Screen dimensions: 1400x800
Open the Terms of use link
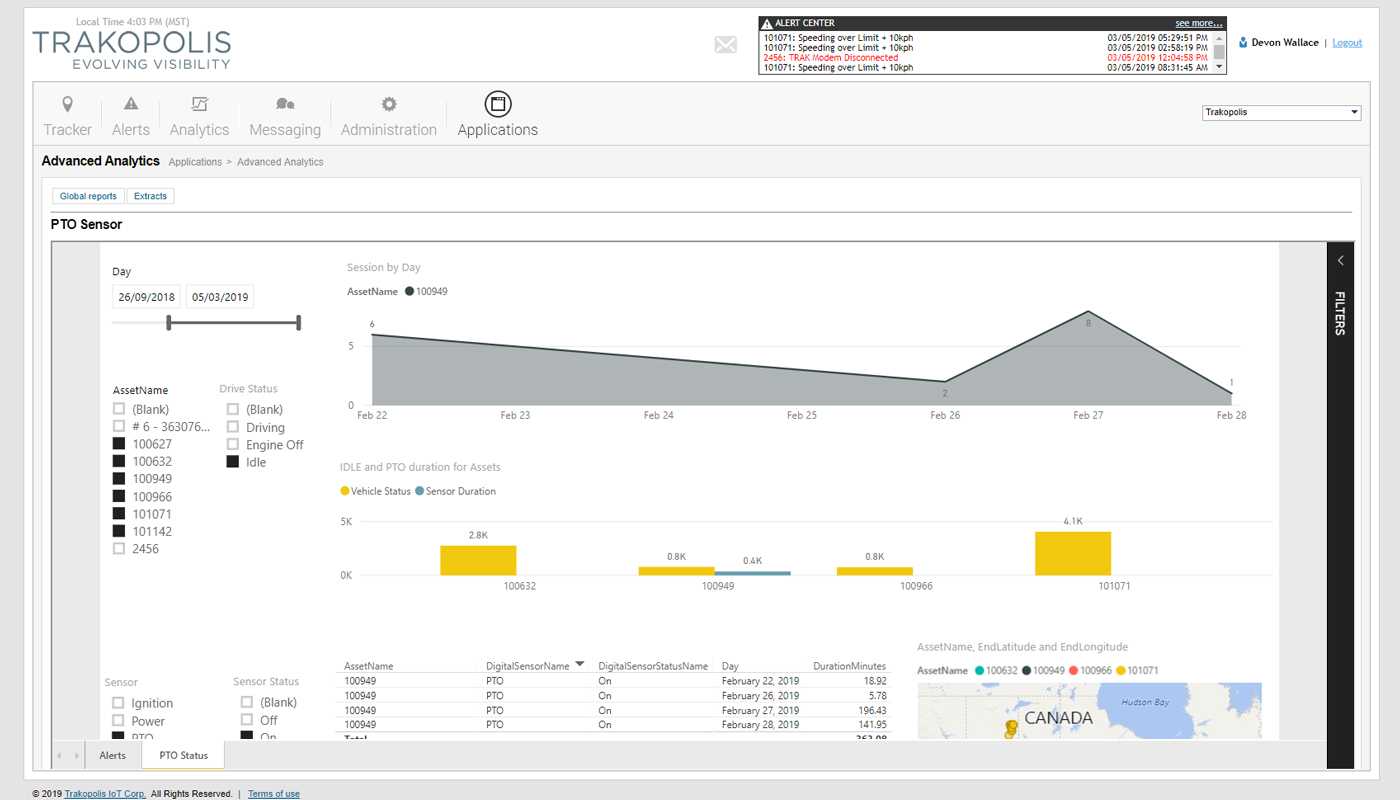(x=274, y=794)
